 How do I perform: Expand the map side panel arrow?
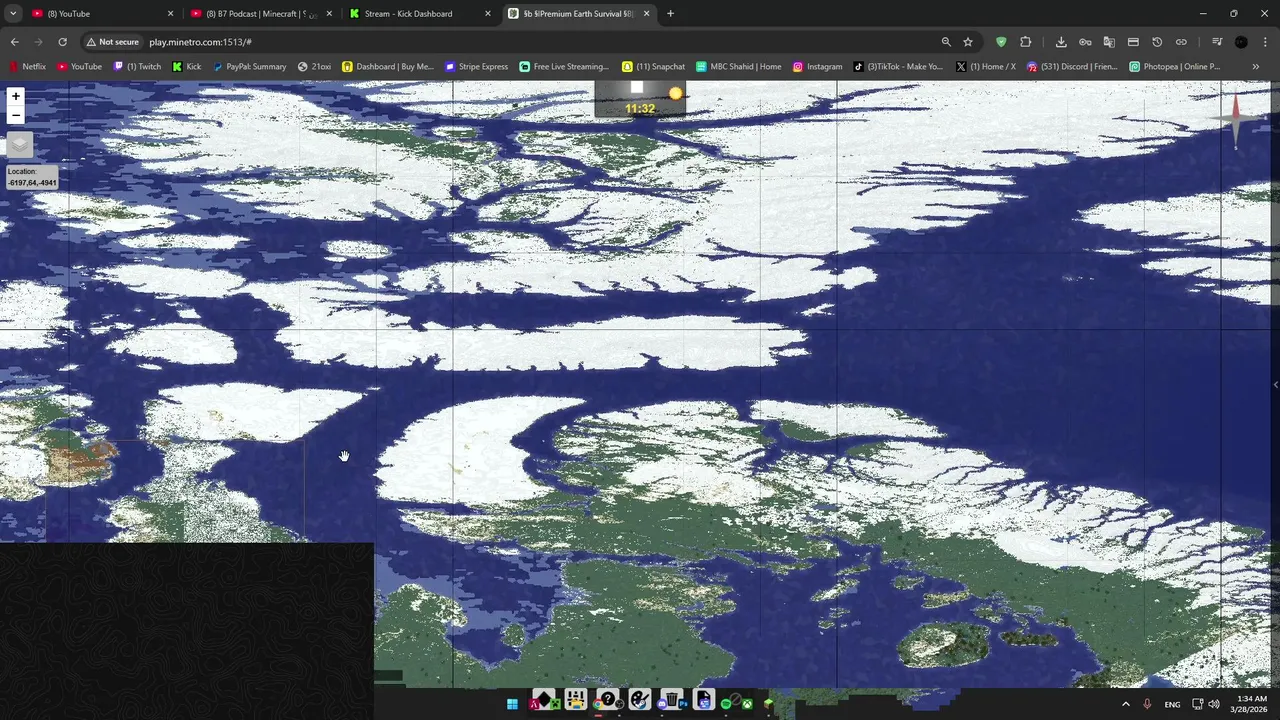tap(1275, 385)
